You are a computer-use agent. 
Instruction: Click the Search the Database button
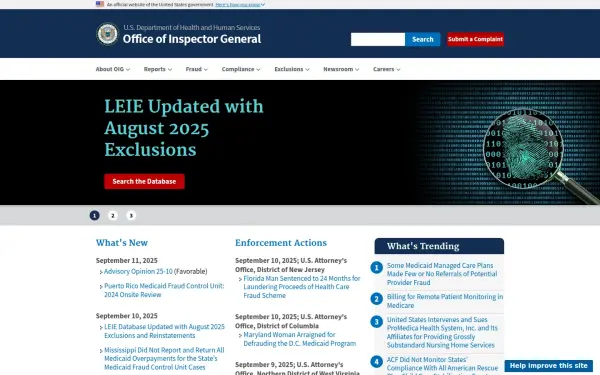(x=144, y=181)
